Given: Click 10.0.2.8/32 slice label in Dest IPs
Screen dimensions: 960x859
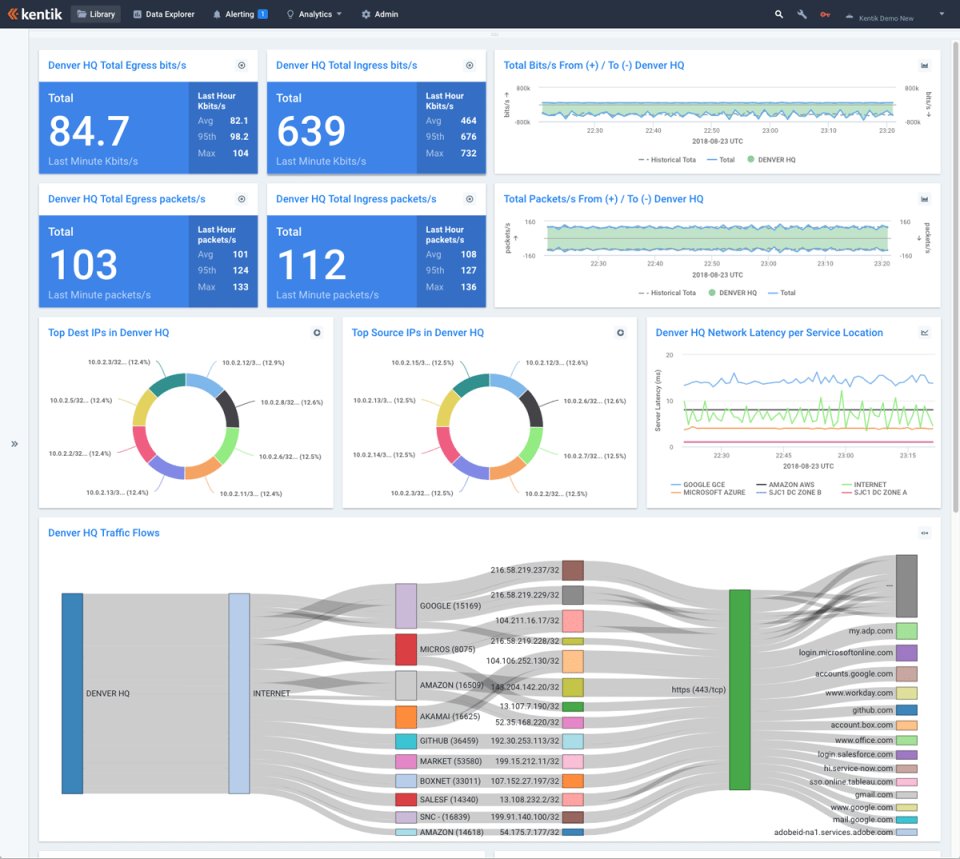Looking at the screenshot, I should tap(291, 402).
